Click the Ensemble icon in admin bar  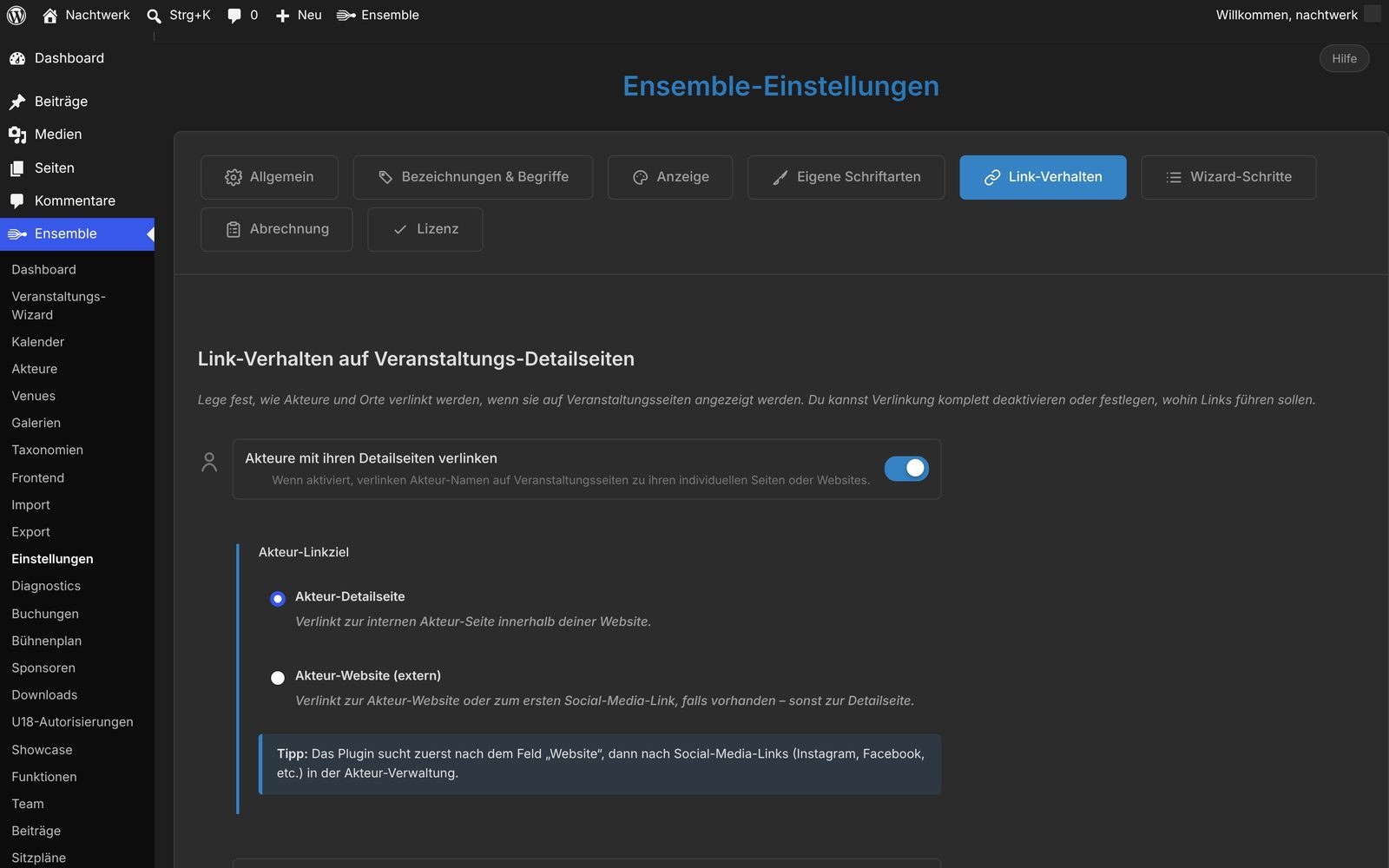click(346, 15)
